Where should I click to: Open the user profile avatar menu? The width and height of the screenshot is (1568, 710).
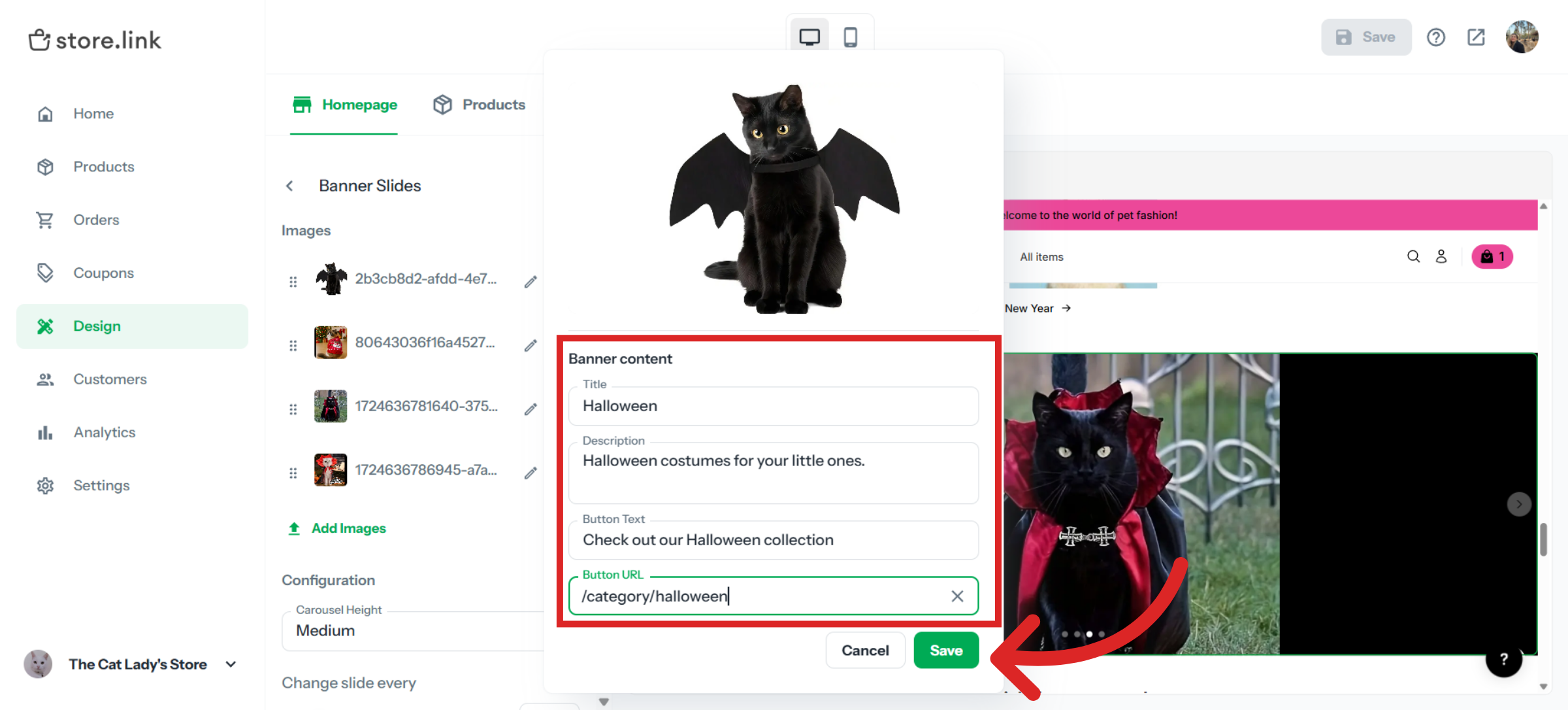click(1522, 37)
